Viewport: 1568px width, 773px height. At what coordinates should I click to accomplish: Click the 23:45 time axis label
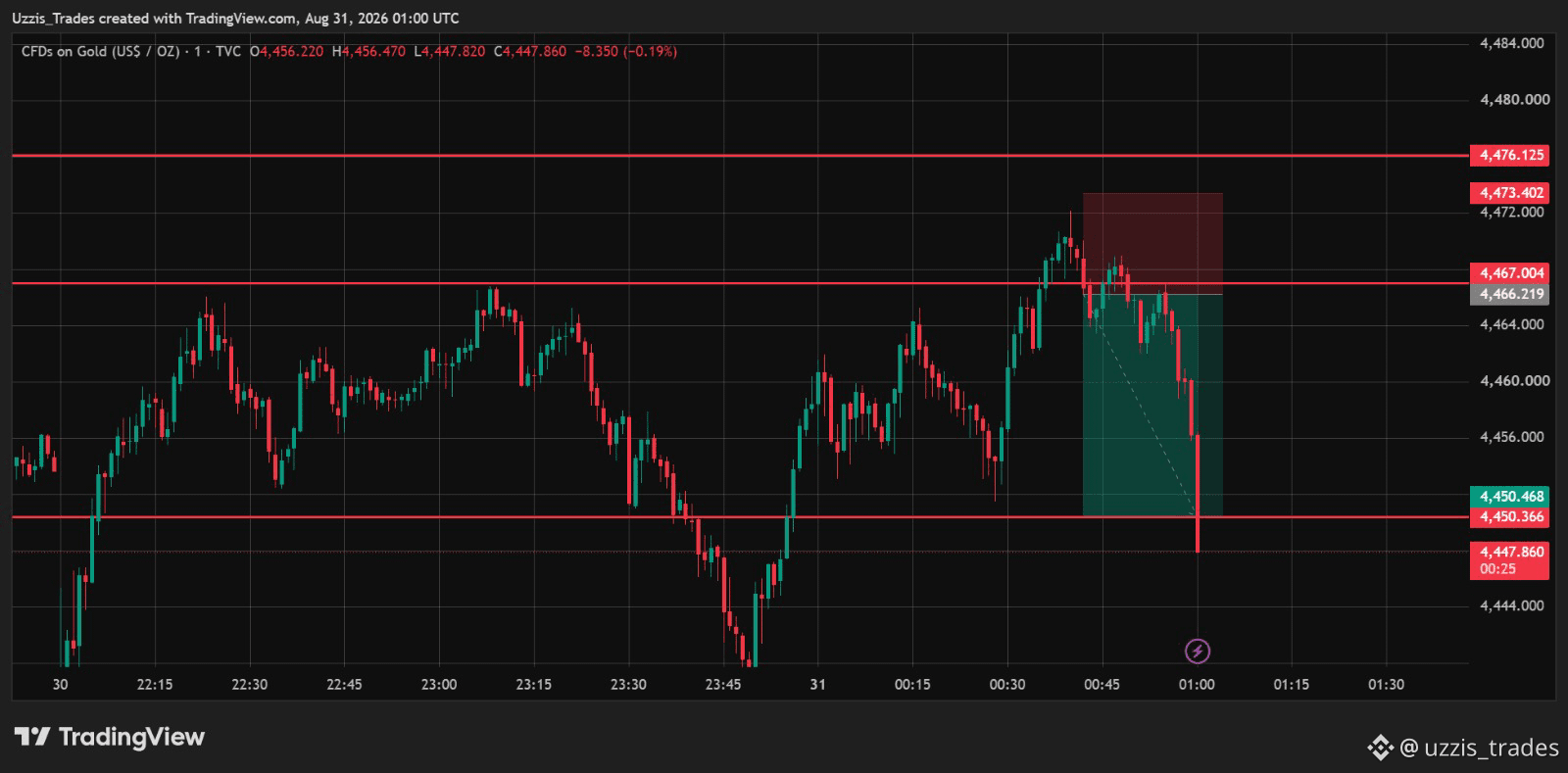(723, 685)
